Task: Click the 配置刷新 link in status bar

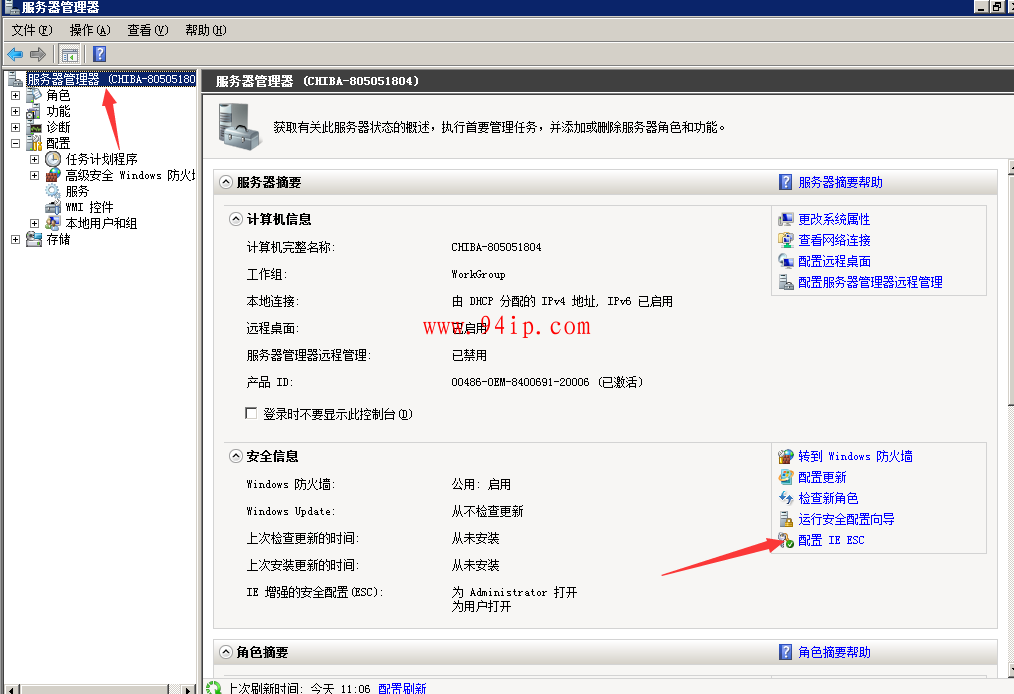Action: (x=402, y=688)
